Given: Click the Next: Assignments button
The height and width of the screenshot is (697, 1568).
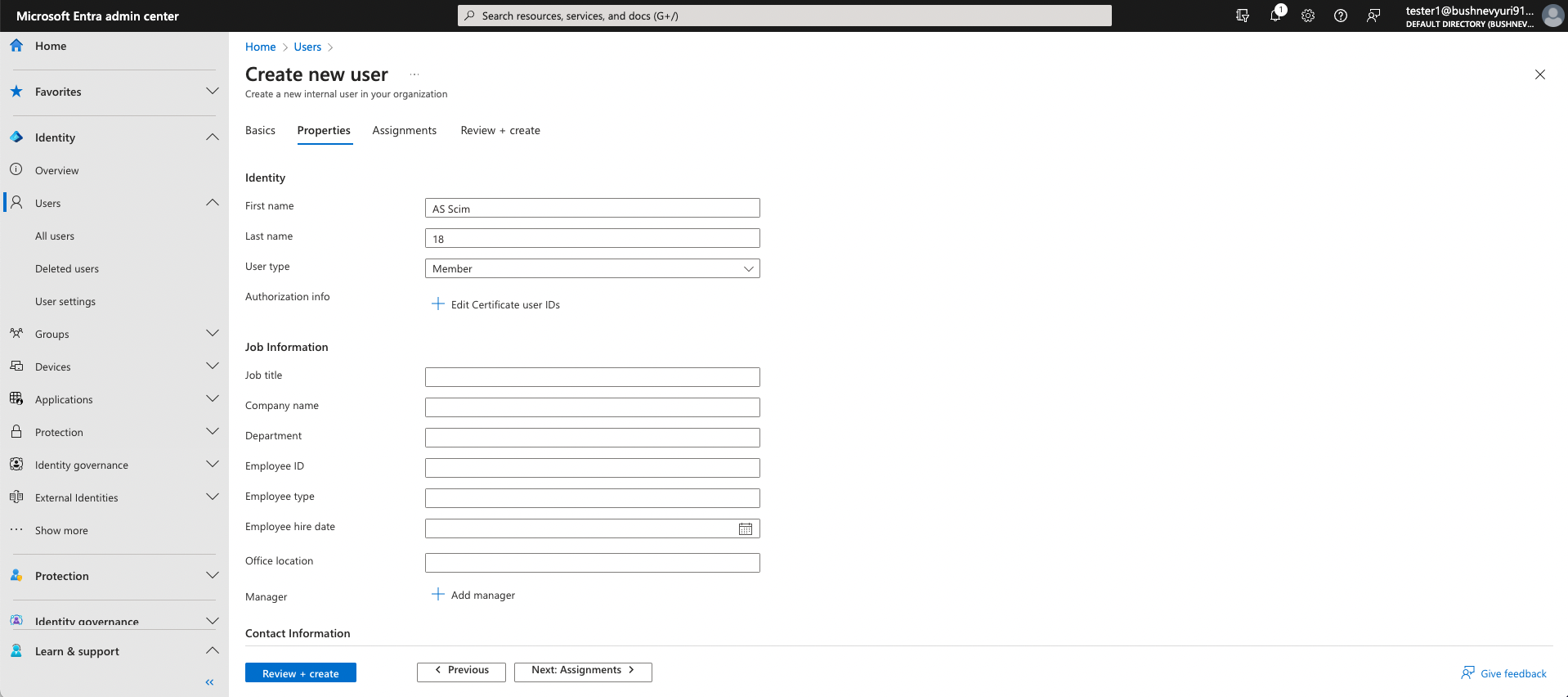Looking at the screenshot, I should pyautogui.click(x=583, y=672).
